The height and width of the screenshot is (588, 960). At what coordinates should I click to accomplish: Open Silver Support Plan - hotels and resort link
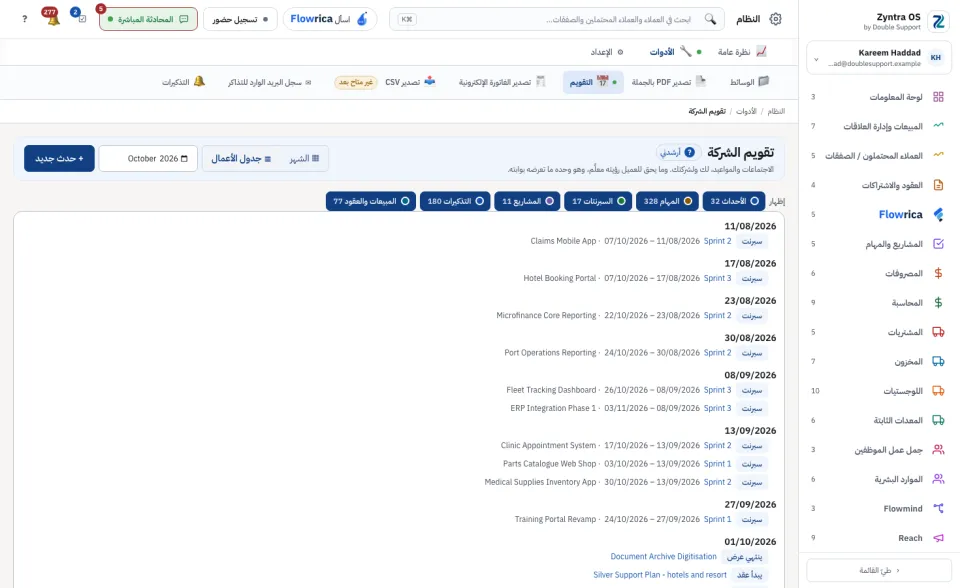point(660,575)
